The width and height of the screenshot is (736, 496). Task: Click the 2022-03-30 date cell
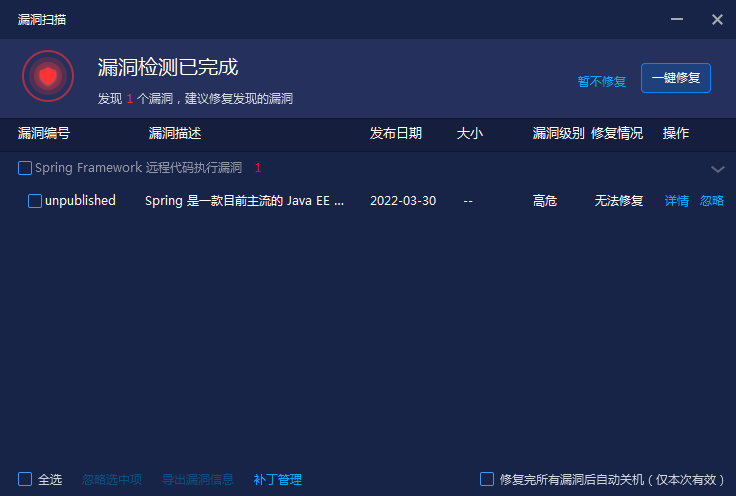pos(403,201)
